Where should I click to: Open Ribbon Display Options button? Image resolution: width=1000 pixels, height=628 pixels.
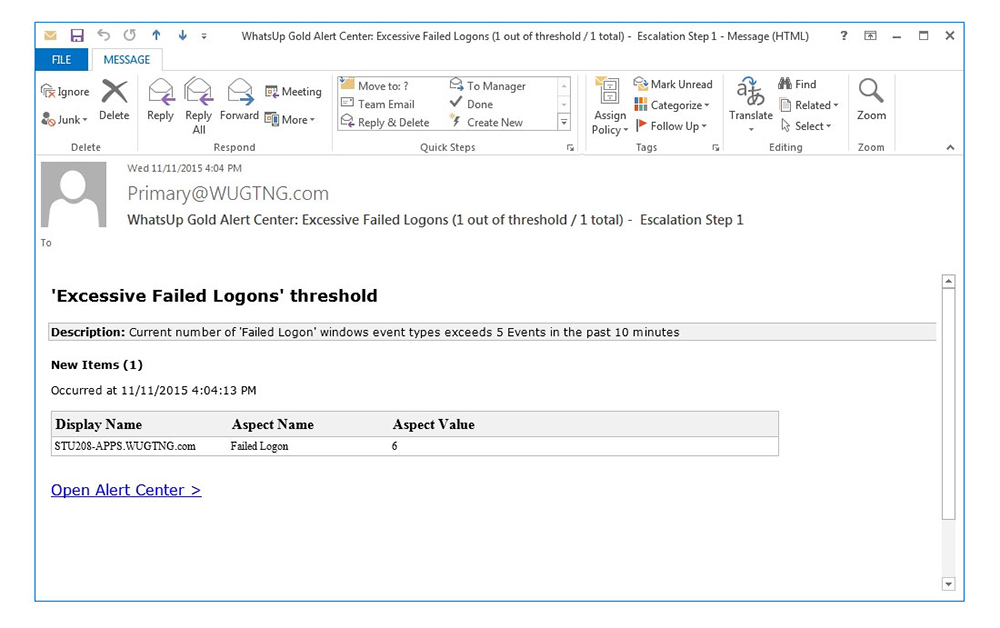870,36
